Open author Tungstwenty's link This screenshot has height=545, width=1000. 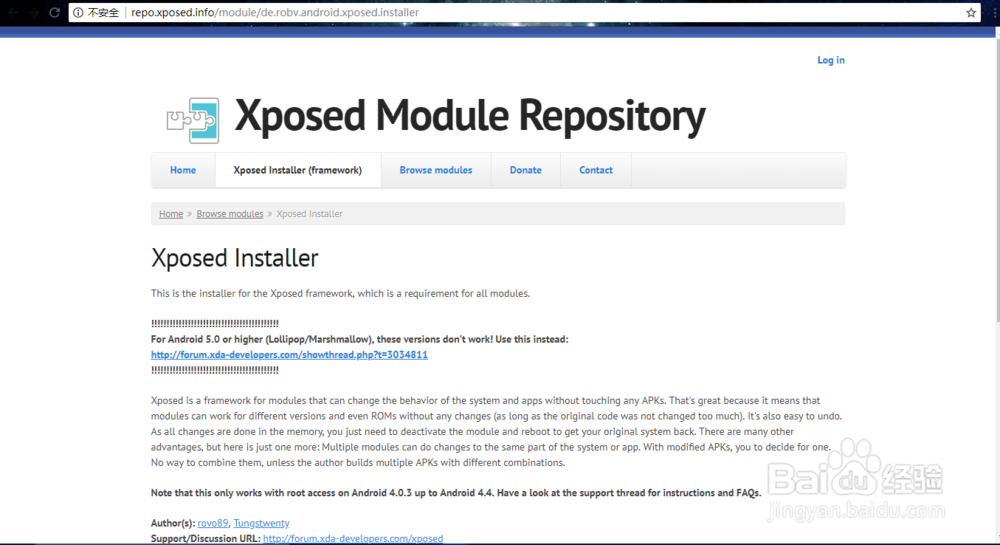point(261,523)
